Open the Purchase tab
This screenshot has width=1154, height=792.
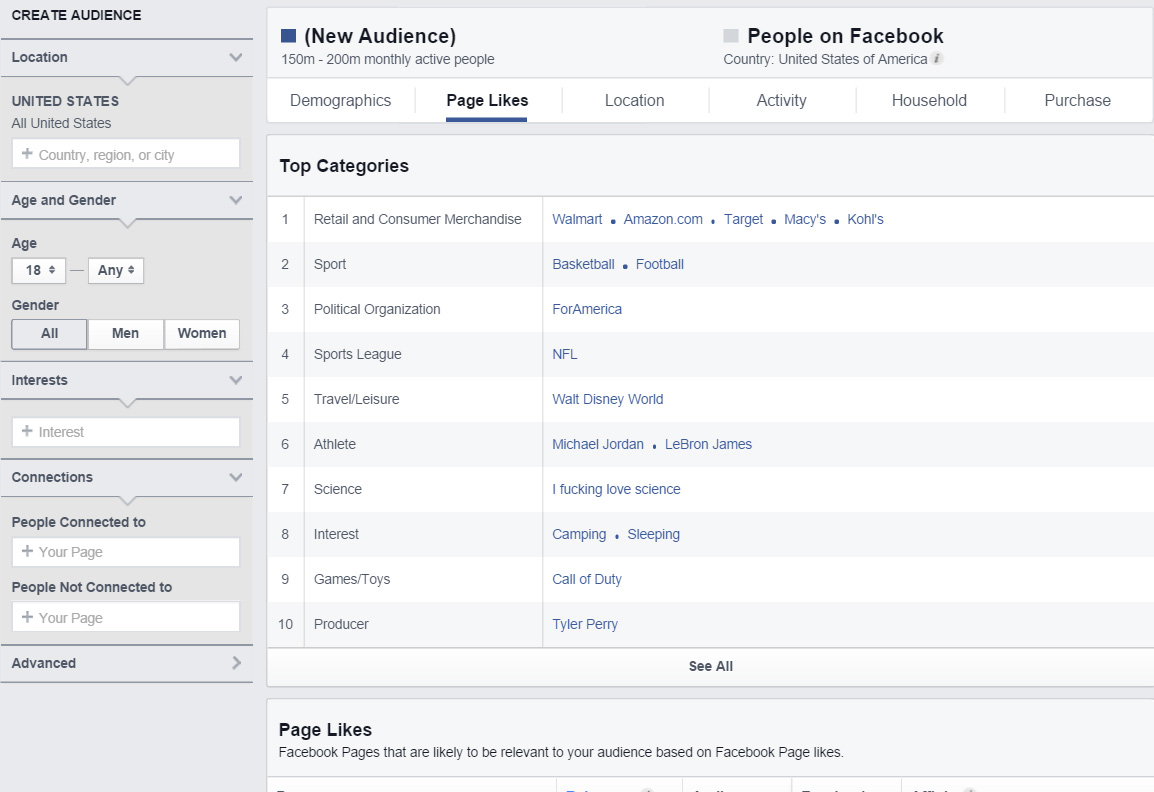tap(1077, 100)
